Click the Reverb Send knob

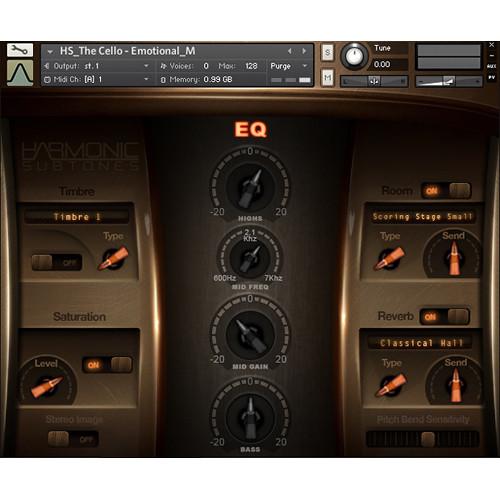[x=455, y=385]
